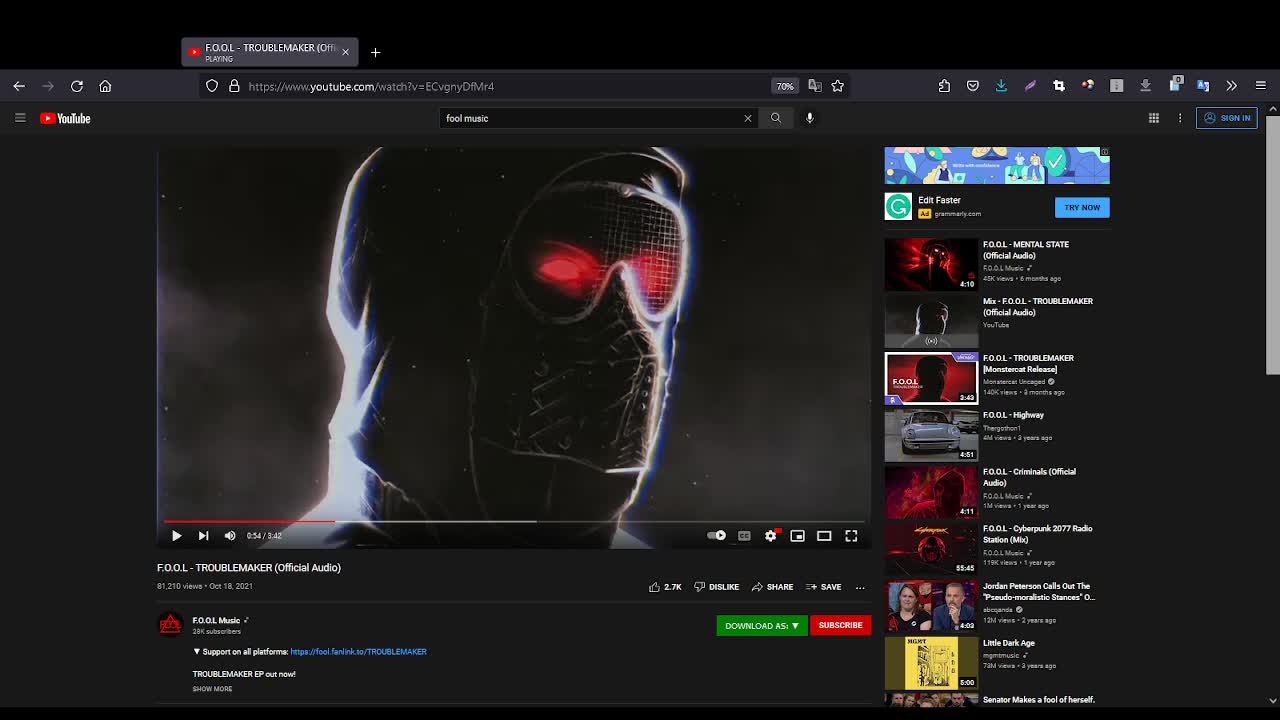Reset the 70% zoom level
Screen dimensions: 1280x720
pyautogui.click(x=785, y=86)
